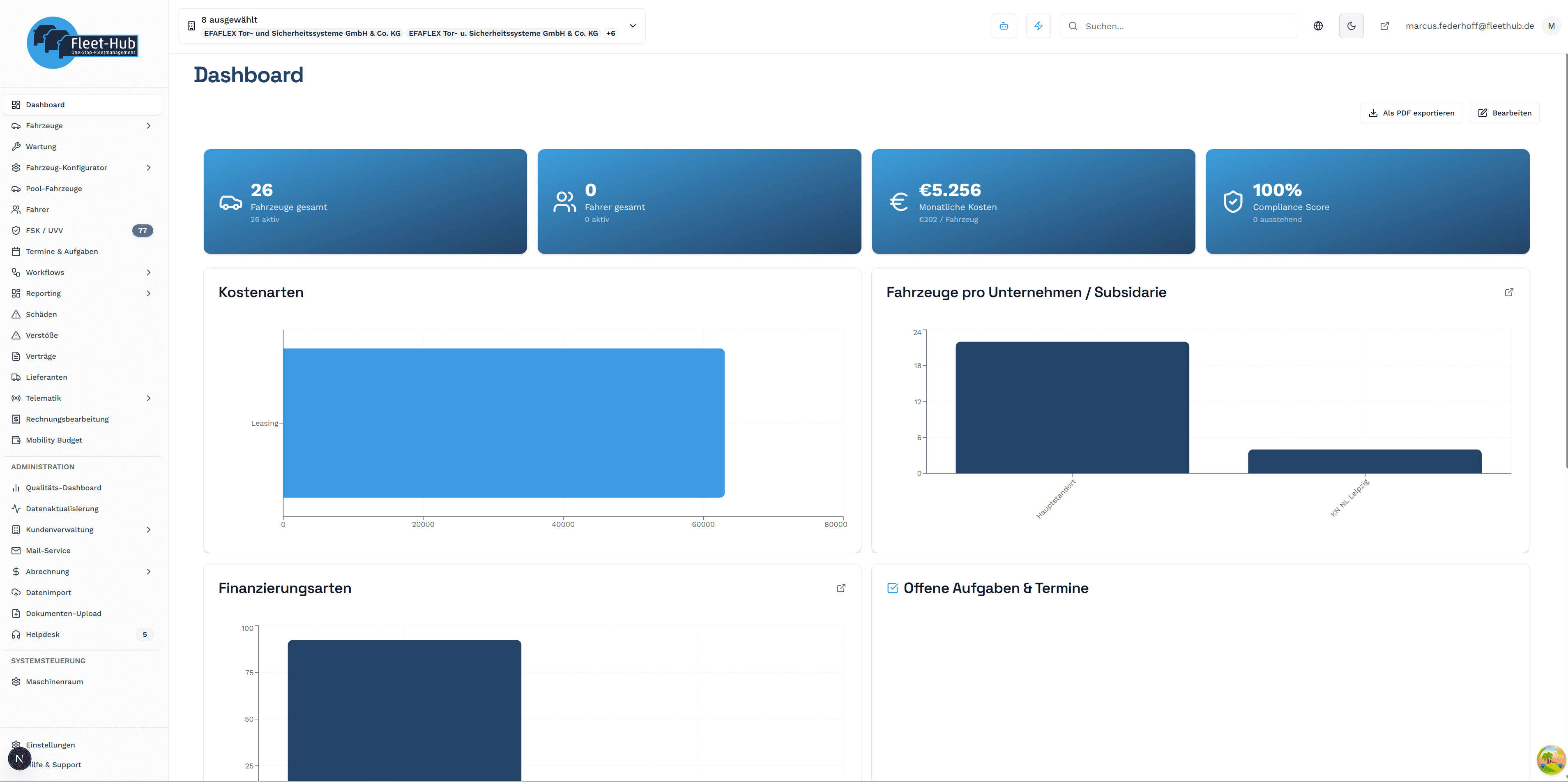Toggle dark mode with the moon icon
Viewport: 1568px width, 782px height.
coord(1351,25)
